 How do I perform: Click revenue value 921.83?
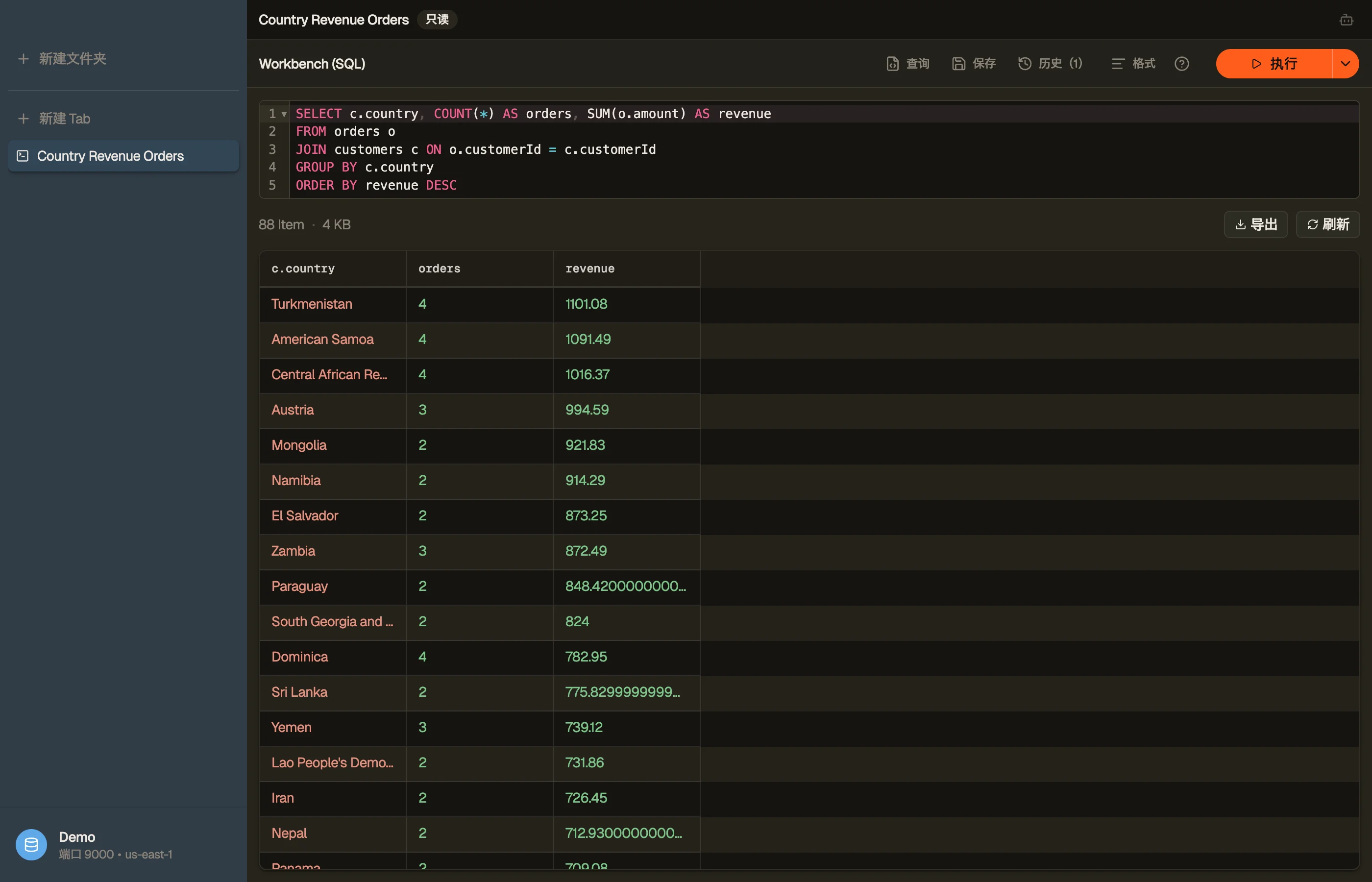(x=585, y=445)
